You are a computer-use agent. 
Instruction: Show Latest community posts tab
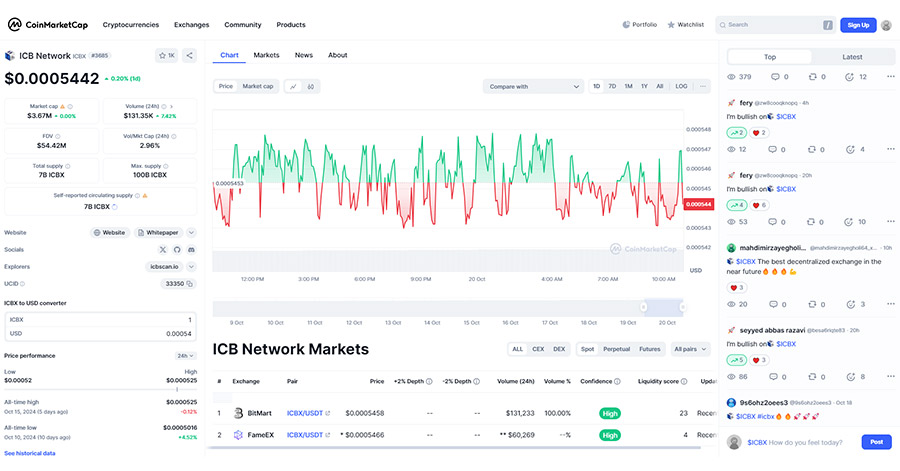(852, 57)
